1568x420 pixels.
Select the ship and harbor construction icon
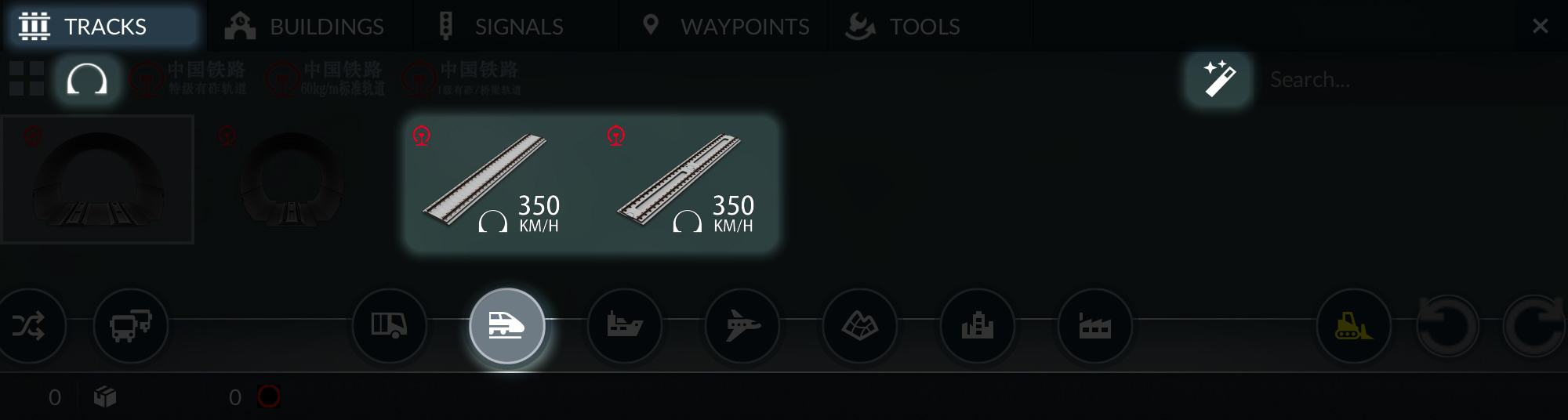[625, 326]
